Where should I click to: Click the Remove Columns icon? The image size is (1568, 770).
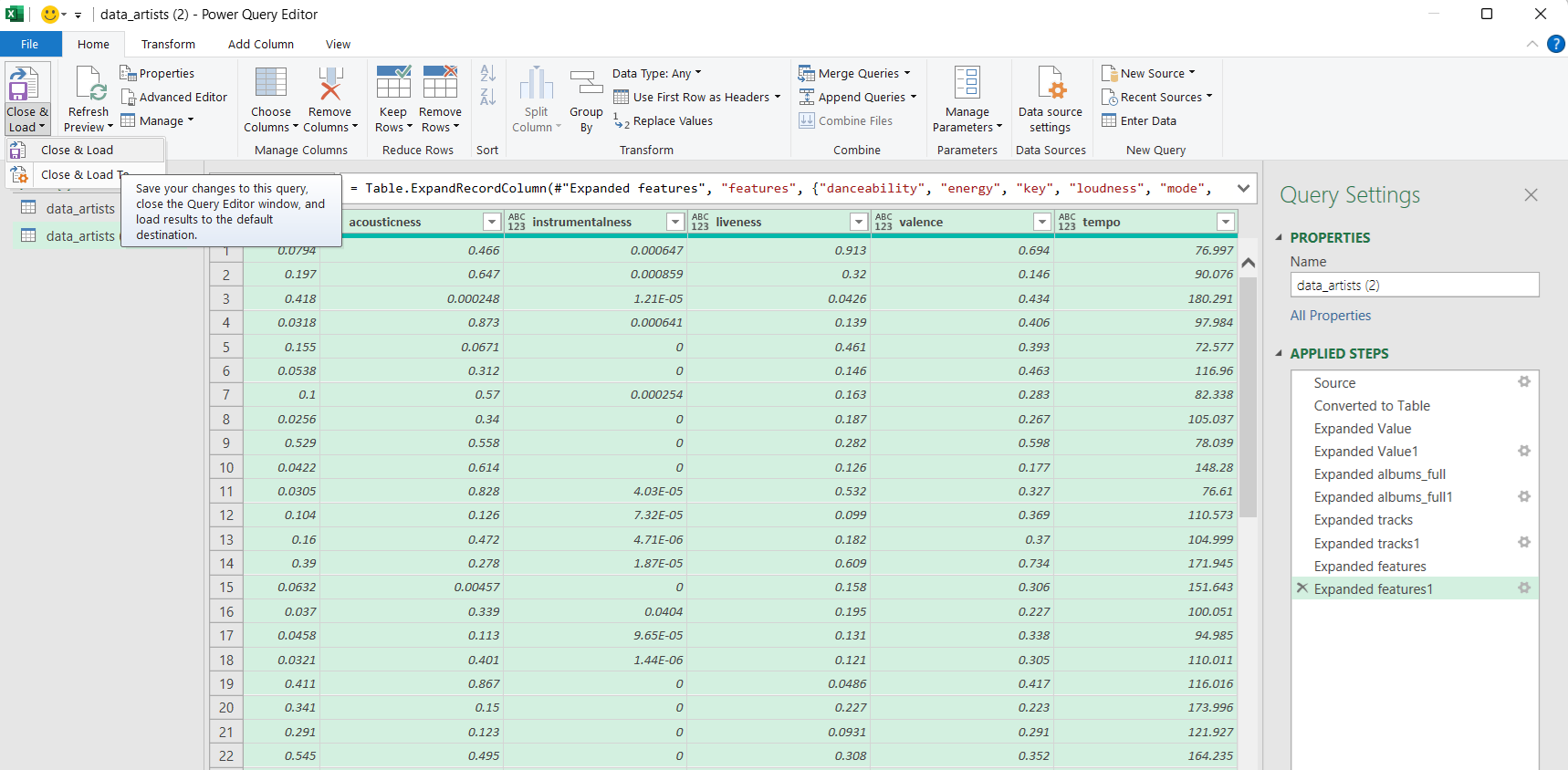[x=329, y=84]
